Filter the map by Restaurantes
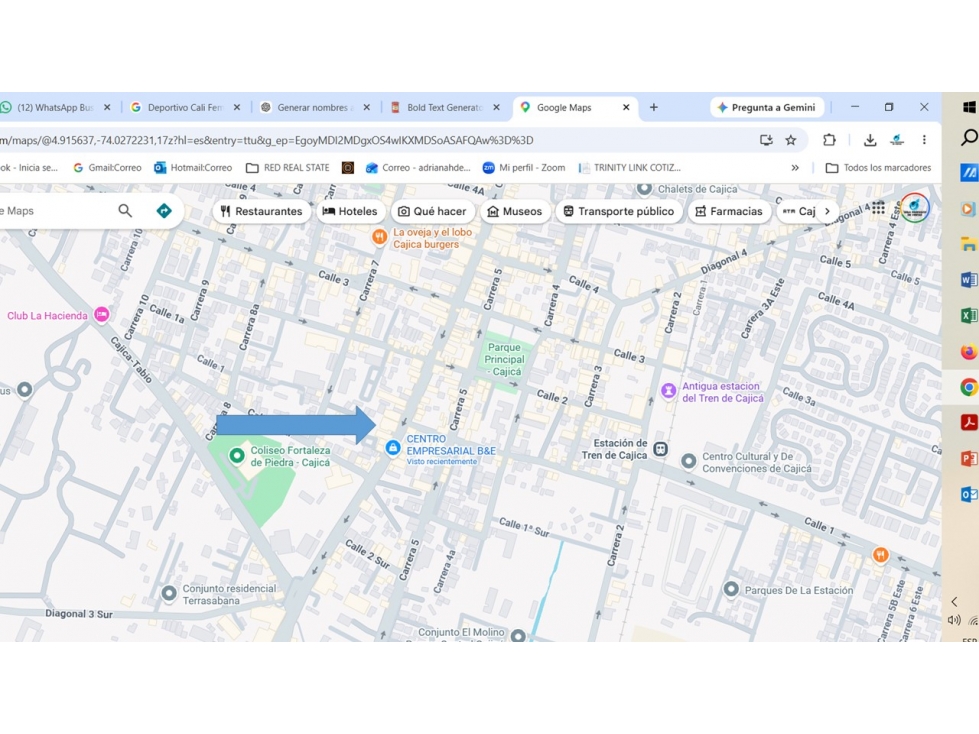979x734 pixels. pyautogui.click(x=262, y=211)
